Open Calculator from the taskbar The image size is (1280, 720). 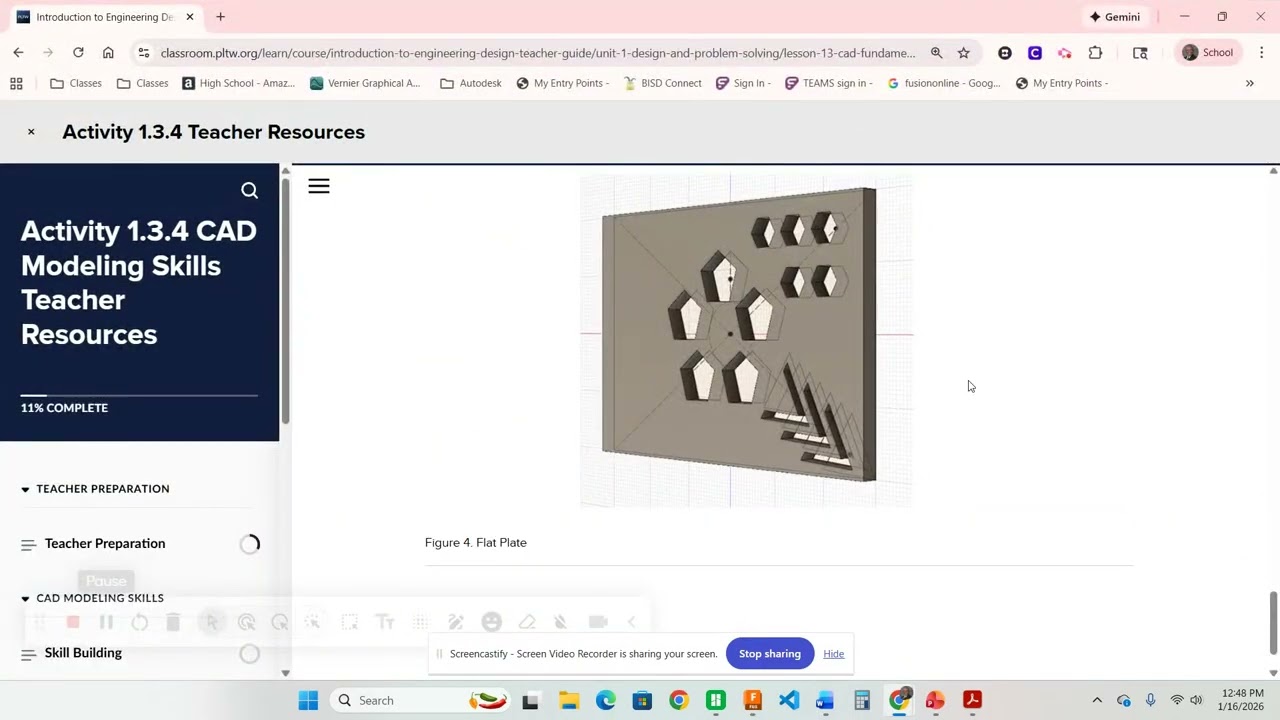[862, 700]
